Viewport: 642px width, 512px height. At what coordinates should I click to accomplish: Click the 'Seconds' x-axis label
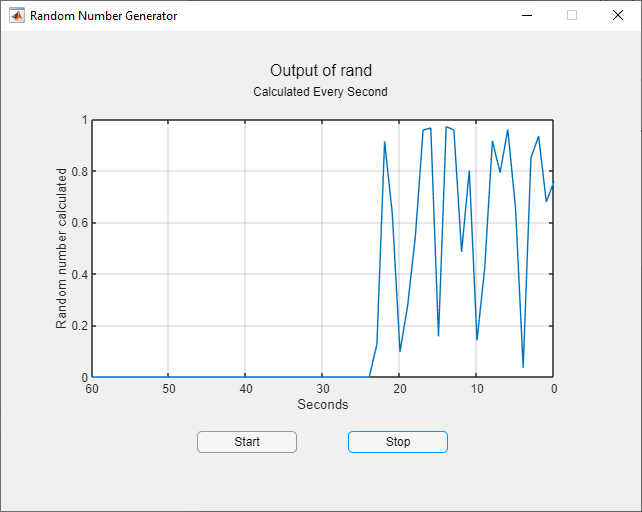click(x=323, y=404)
